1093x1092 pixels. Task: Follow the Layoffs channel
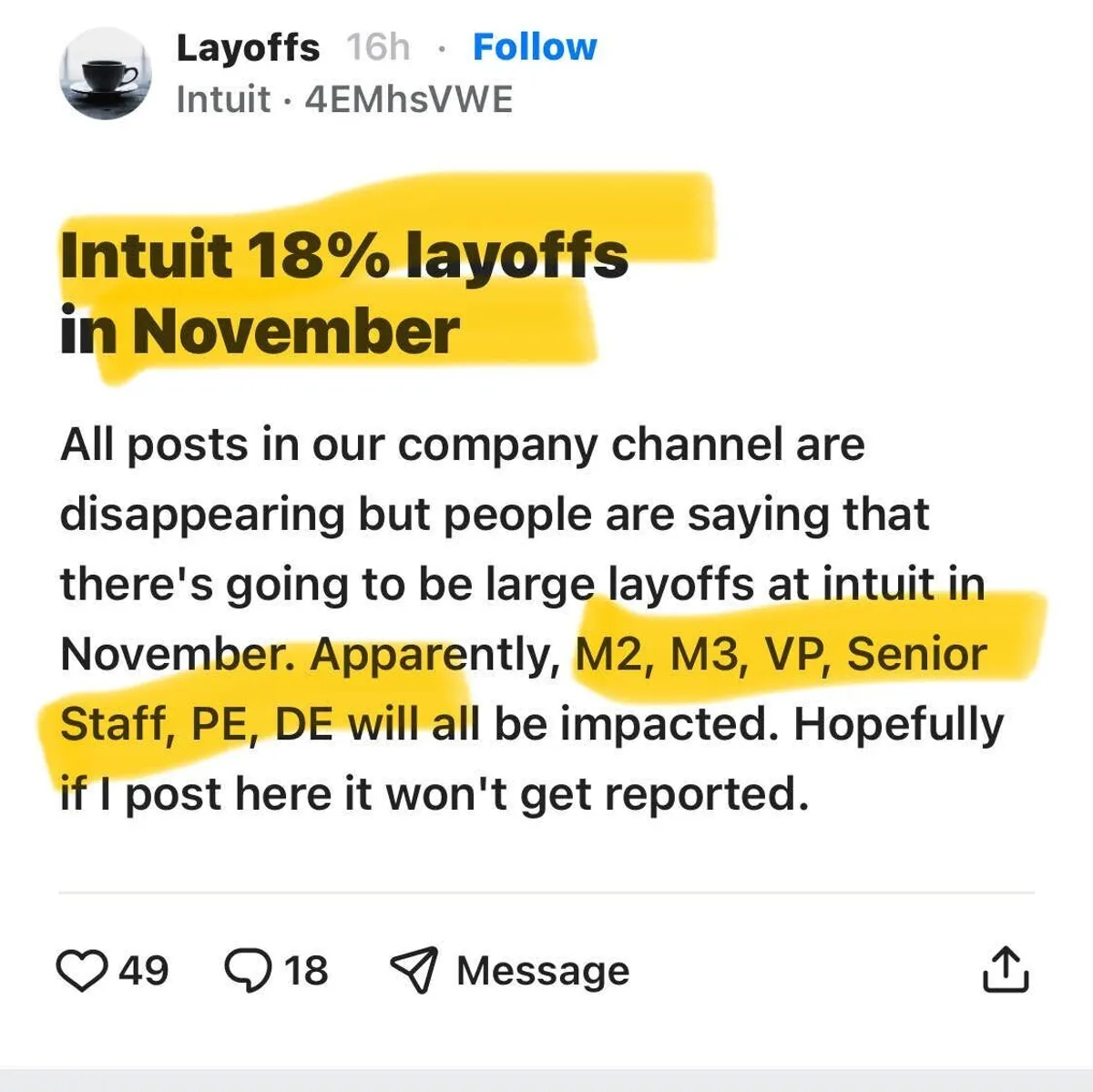click(535, 47)
